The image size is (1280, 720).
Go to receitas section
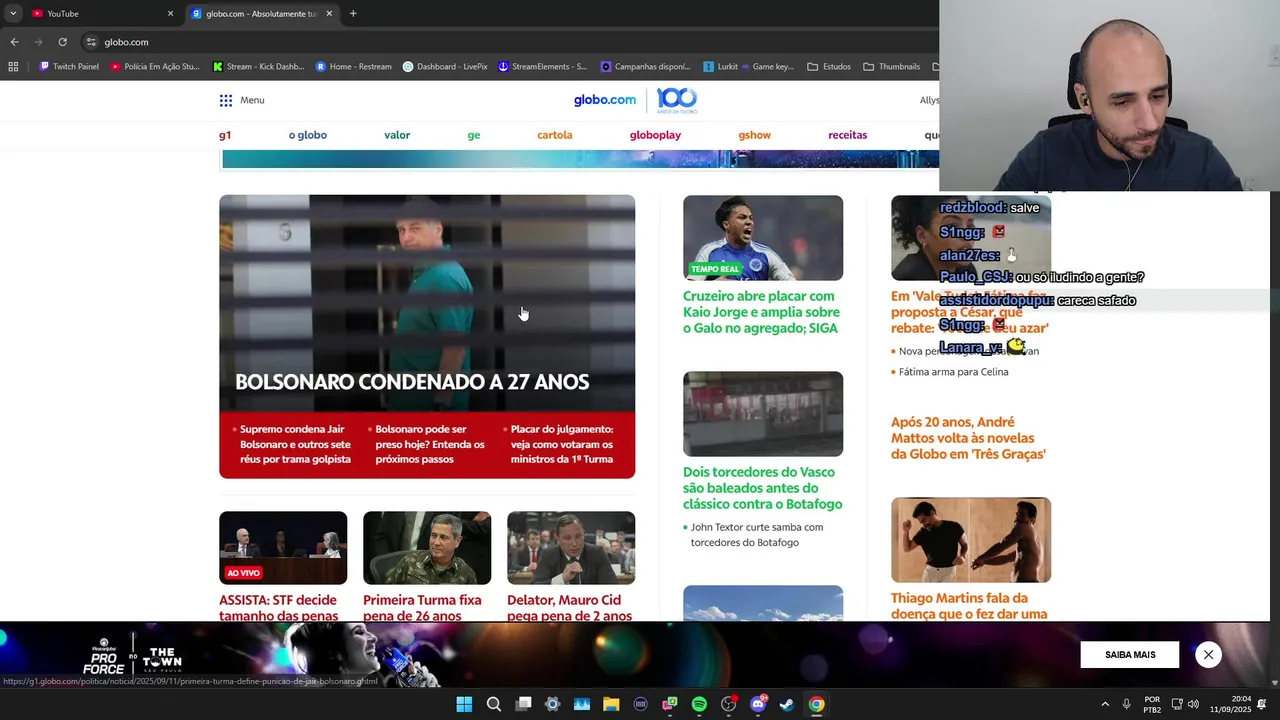pos(848,135)
